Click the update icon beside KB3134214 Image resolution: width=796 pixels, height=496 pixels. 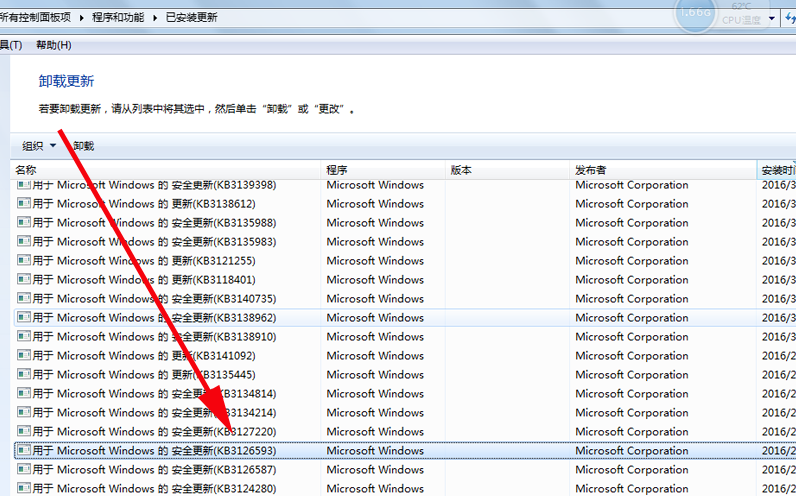[24, 412]
